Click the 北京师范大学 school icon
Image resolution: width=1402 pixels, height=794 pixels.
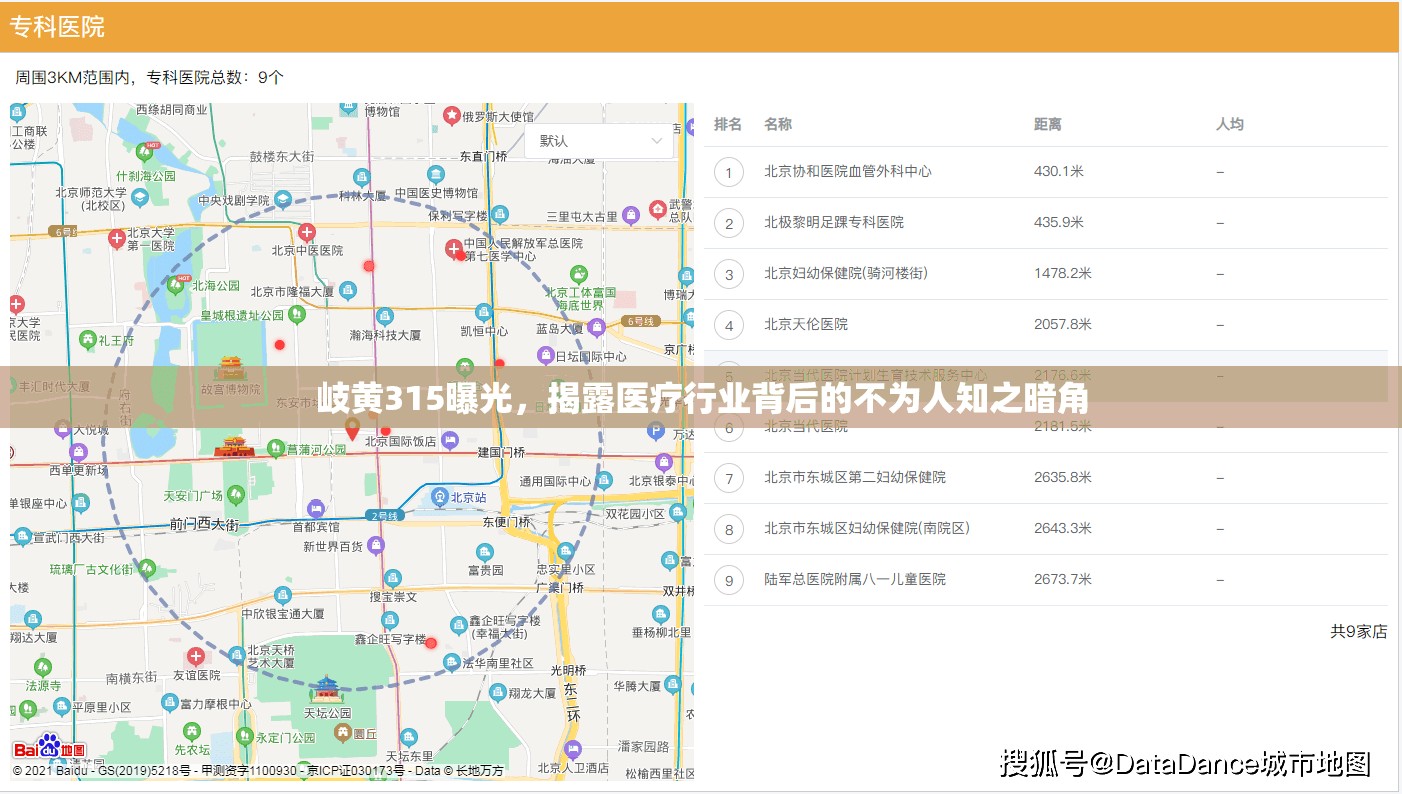point(139,198)
